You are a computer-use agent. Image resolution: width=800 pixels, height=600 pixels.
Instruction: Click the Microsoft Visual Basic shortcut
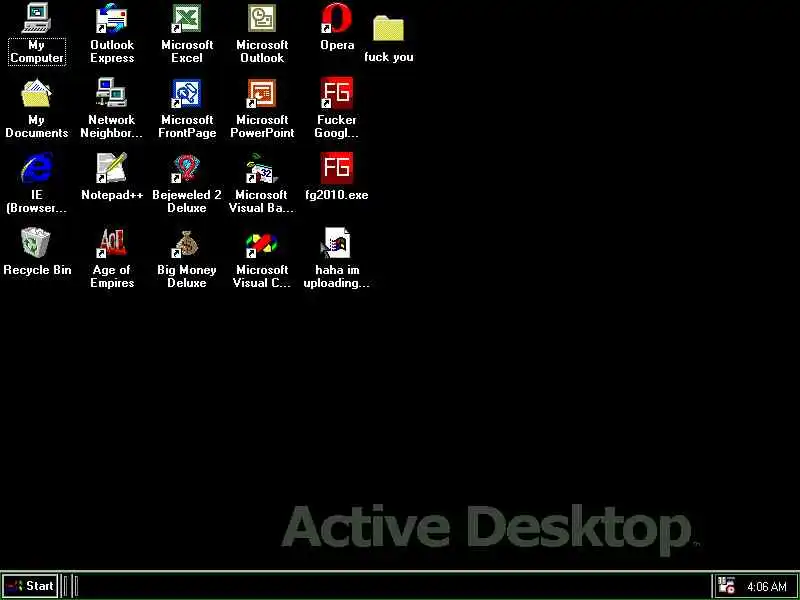click(x=262, y=168)
